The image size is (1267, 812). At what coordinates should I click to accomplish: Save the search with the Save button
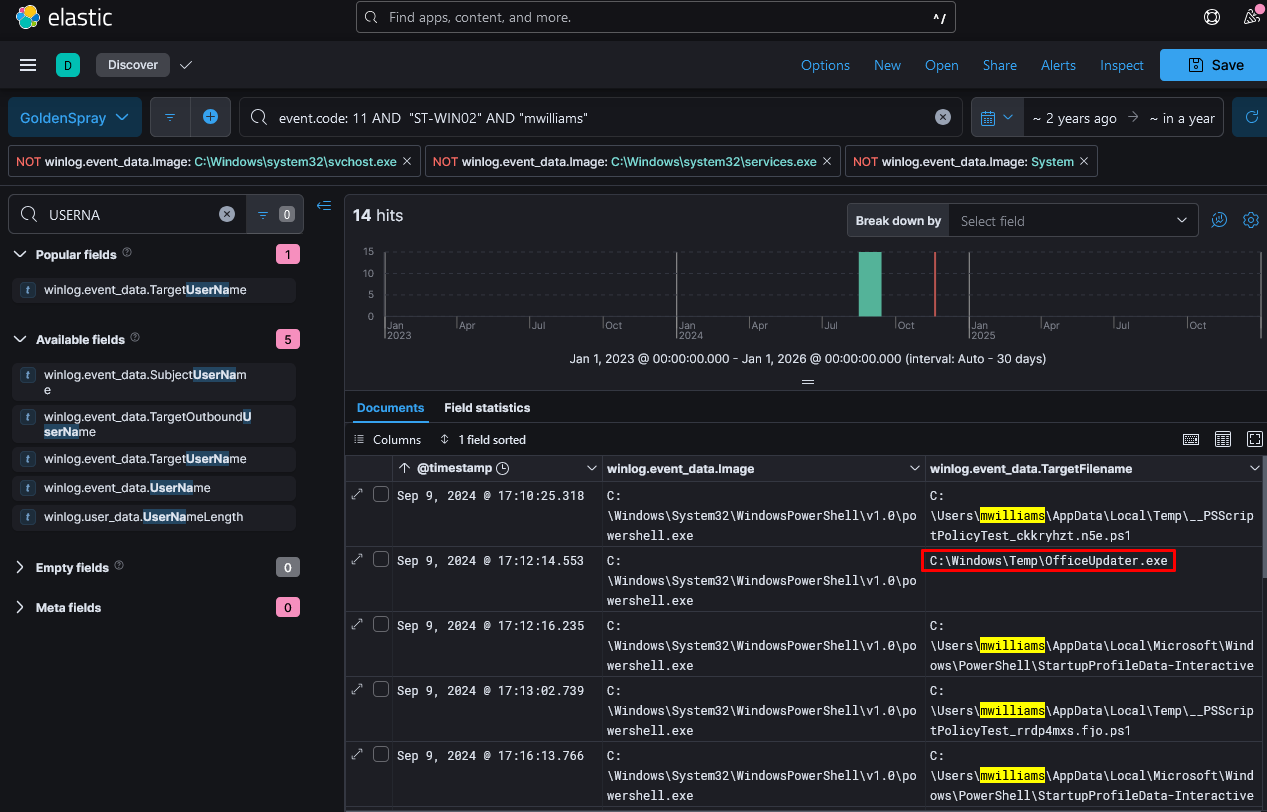[x=1213, y=65]
